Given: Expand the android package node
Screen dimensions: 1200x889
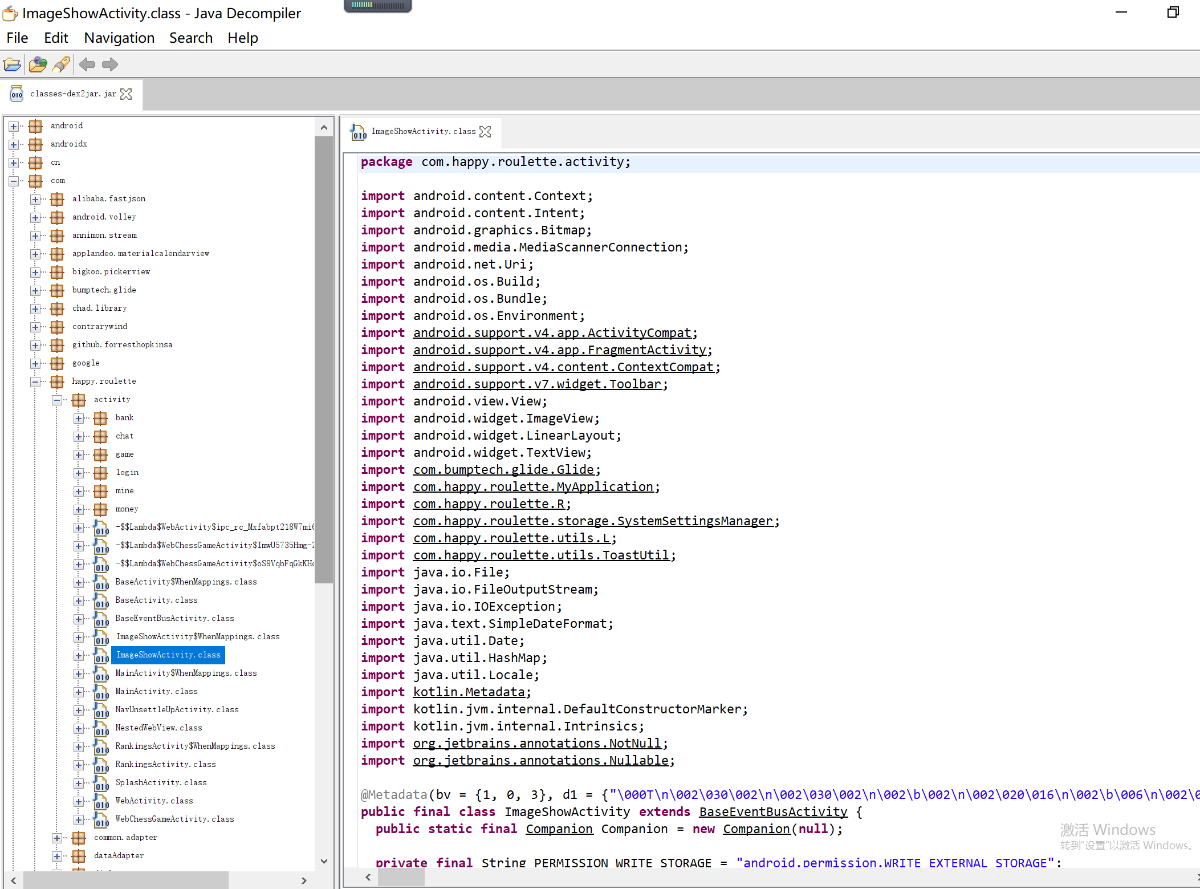Looking at the screenshot, I should tap(14, 126).
